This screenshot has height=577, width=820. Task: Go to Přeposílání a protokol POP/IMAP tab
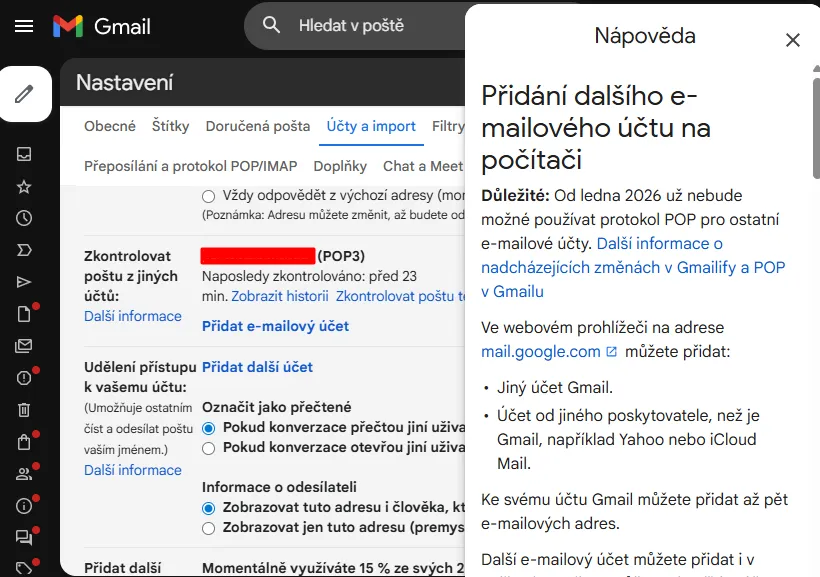pos(190,166)
